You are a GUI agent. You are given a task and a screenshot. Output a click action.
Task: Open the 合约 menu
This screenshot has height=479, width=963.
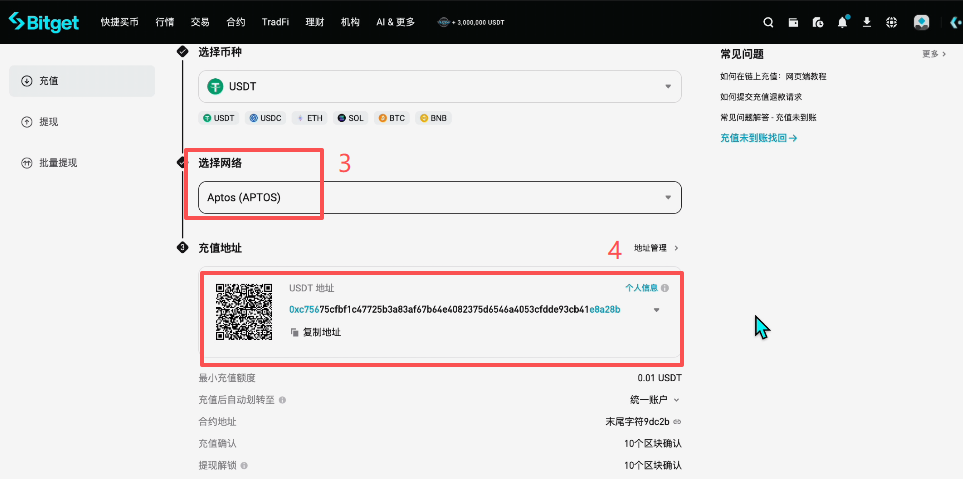pyautogui.click(x=236, y=22)
